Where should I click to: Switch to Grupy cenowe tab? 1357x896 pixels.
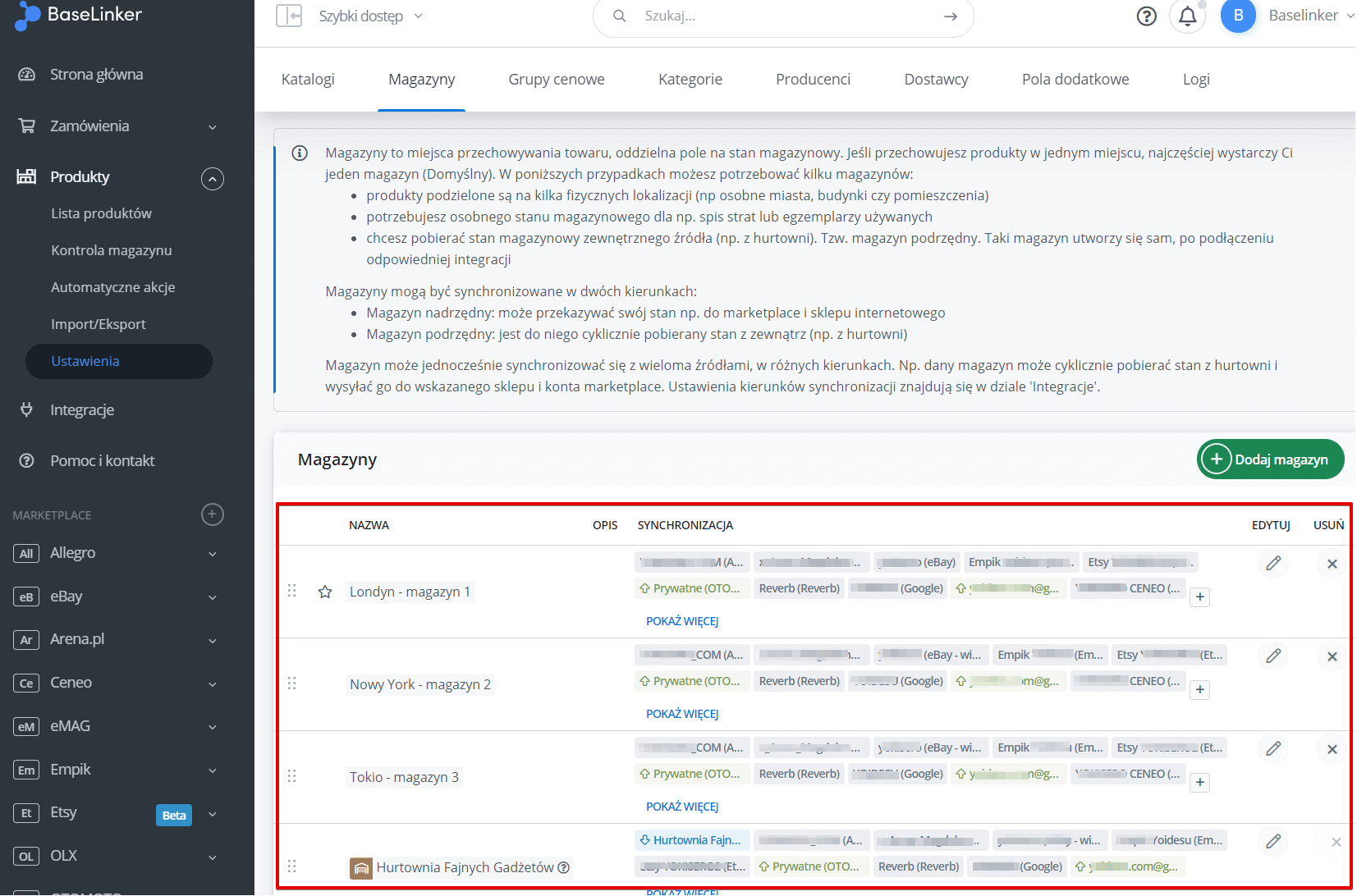coord(557,80)
